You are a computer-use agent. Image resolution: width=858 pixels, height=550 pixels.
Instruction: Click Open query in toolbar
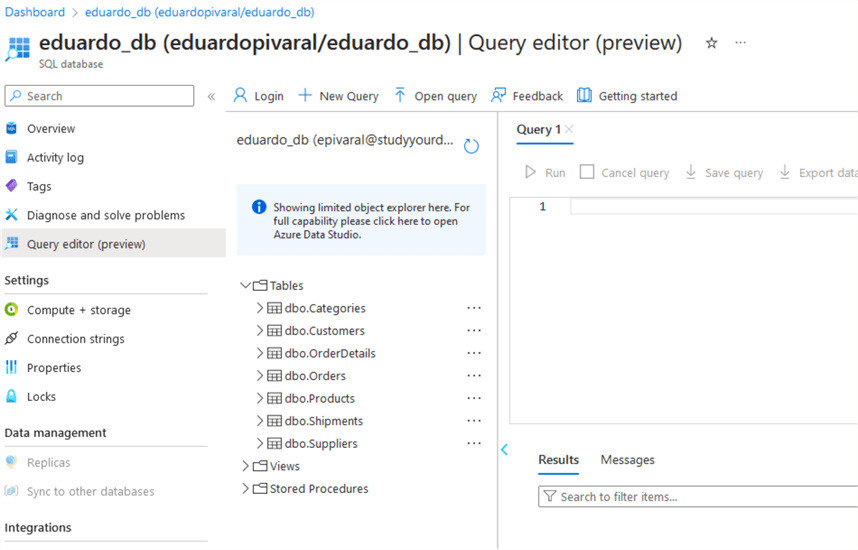click(435, 96)
